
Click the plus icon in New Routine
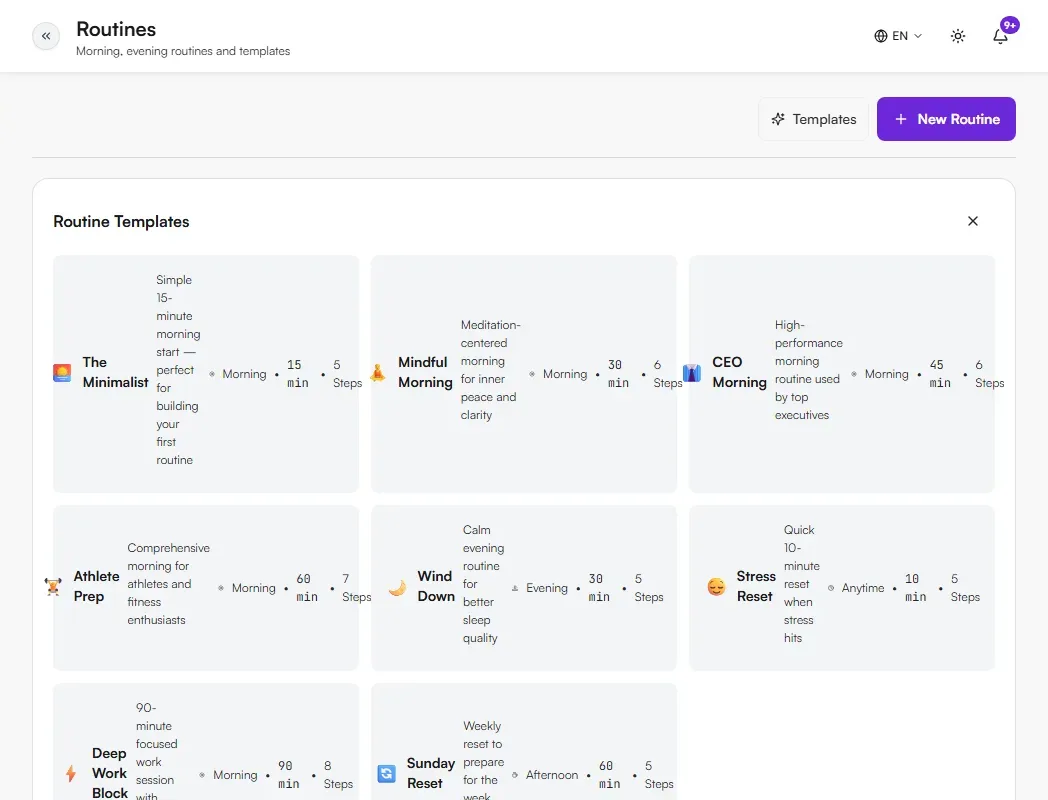pos(901,119)
